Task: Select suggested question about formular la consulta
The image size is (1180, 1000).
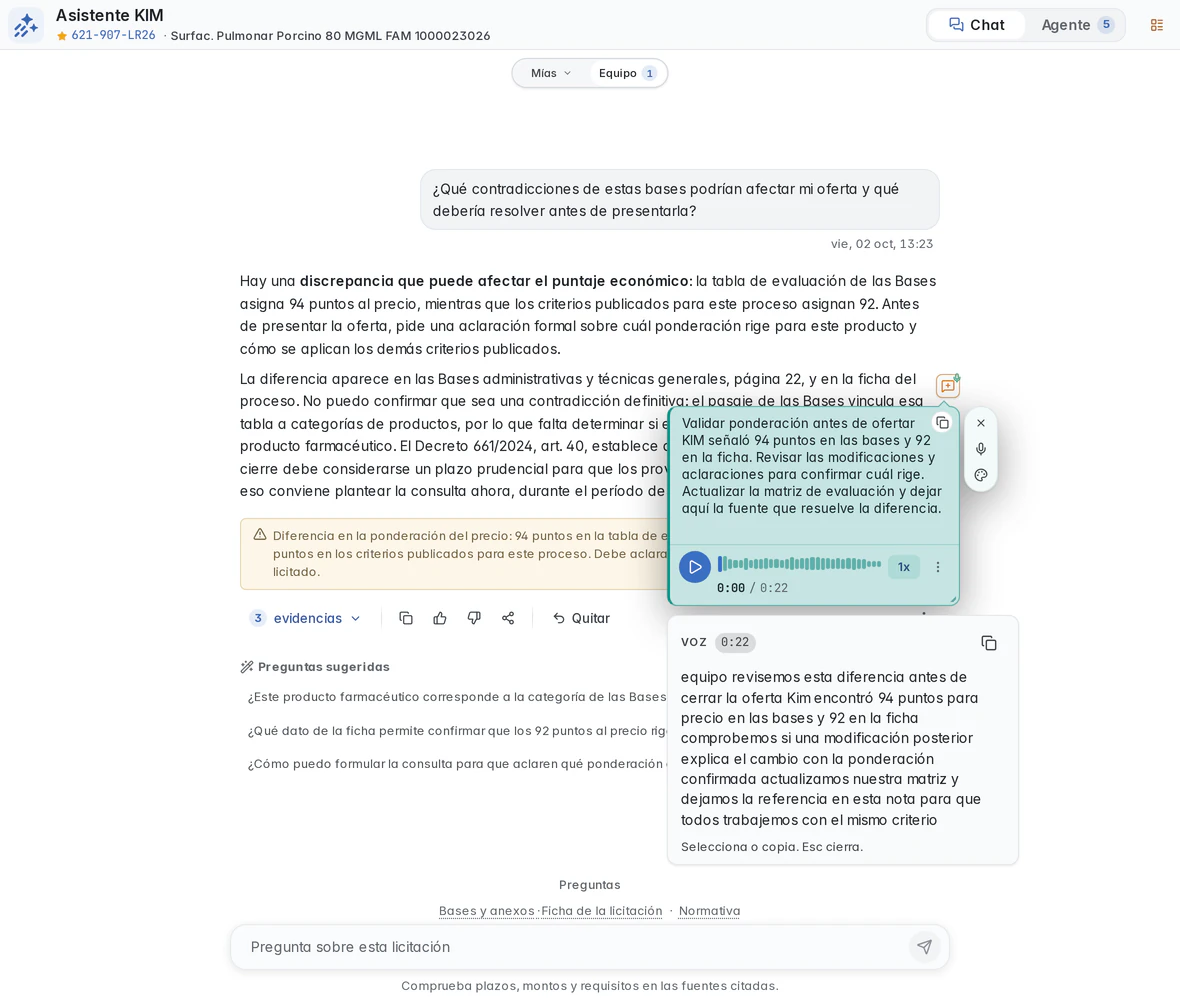Action: [457, 764]
